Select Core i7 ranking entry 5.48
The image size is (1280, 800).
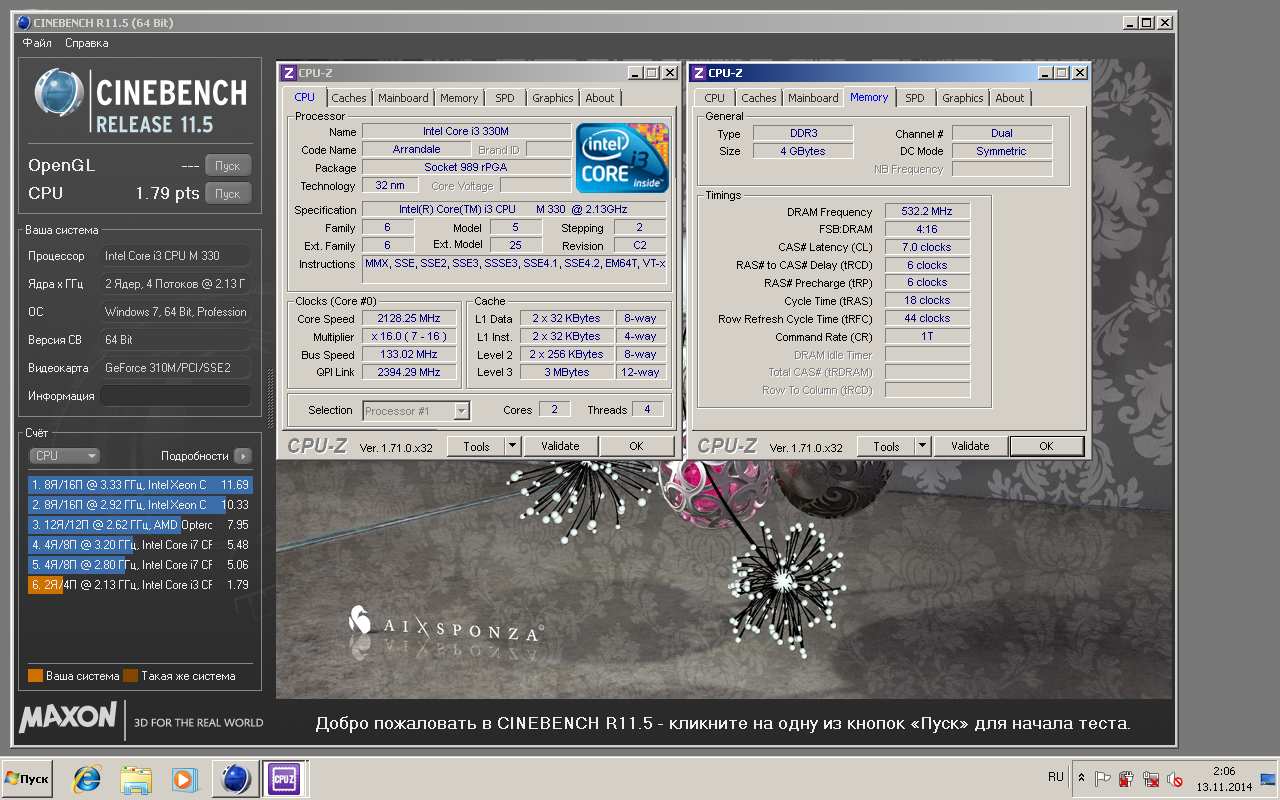(x=140, y=544)
